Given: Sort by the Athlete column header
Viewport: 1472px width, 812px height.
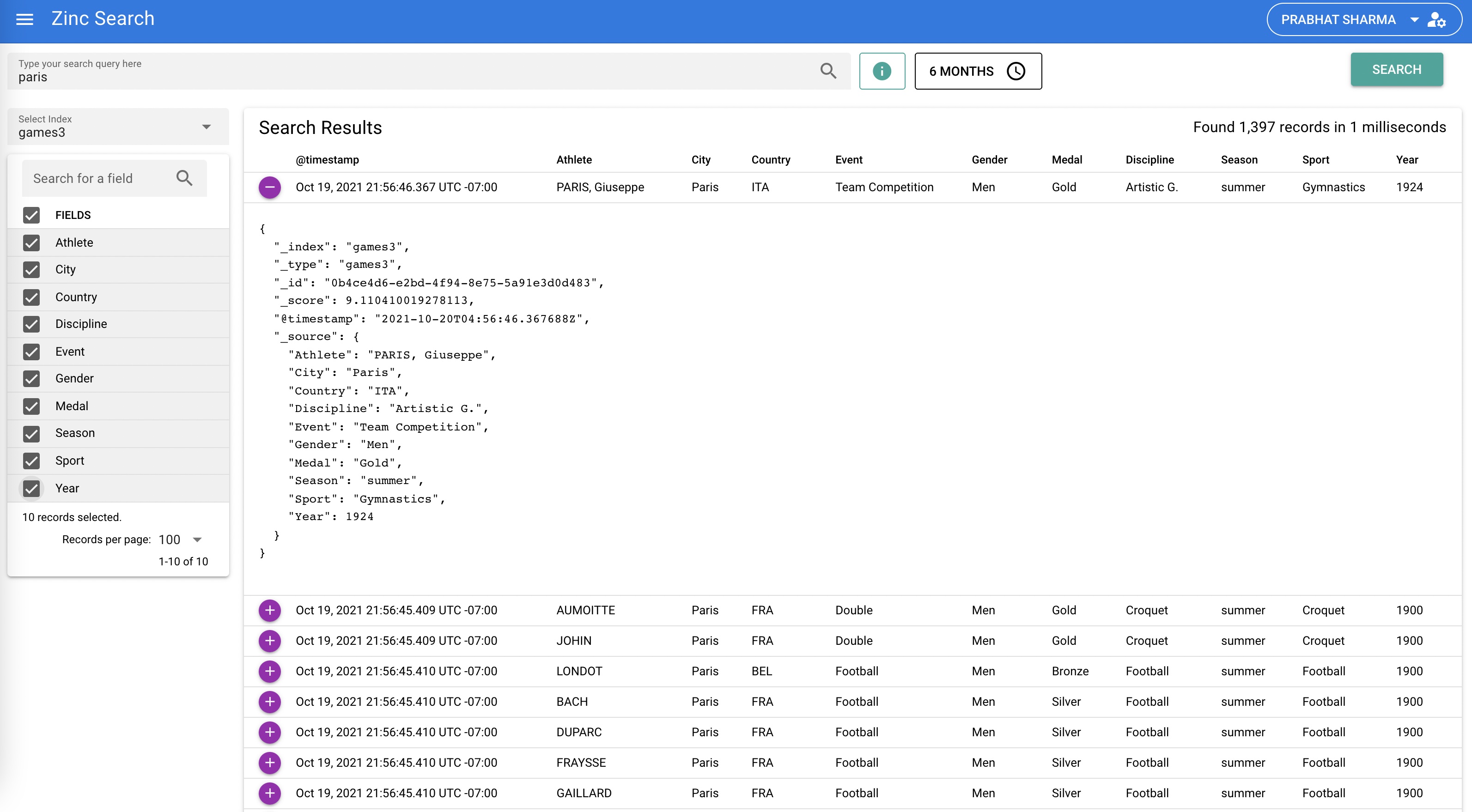Looking at the screenshot, I should [574, 160].
